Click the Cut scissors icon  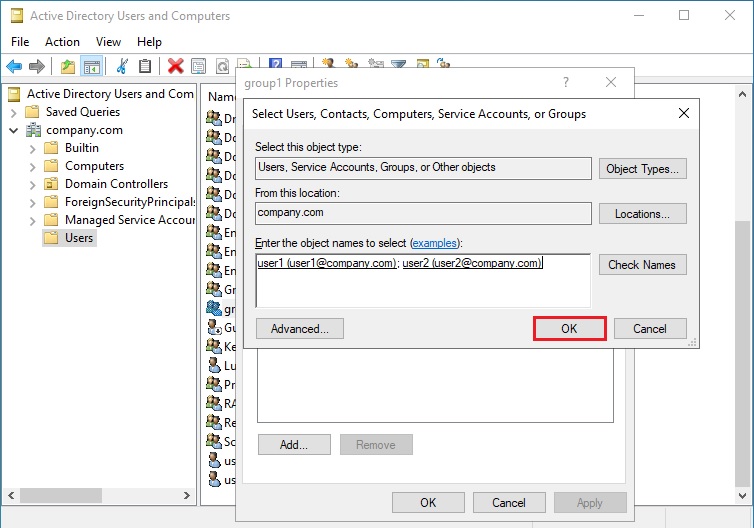(x=122, y=67)
